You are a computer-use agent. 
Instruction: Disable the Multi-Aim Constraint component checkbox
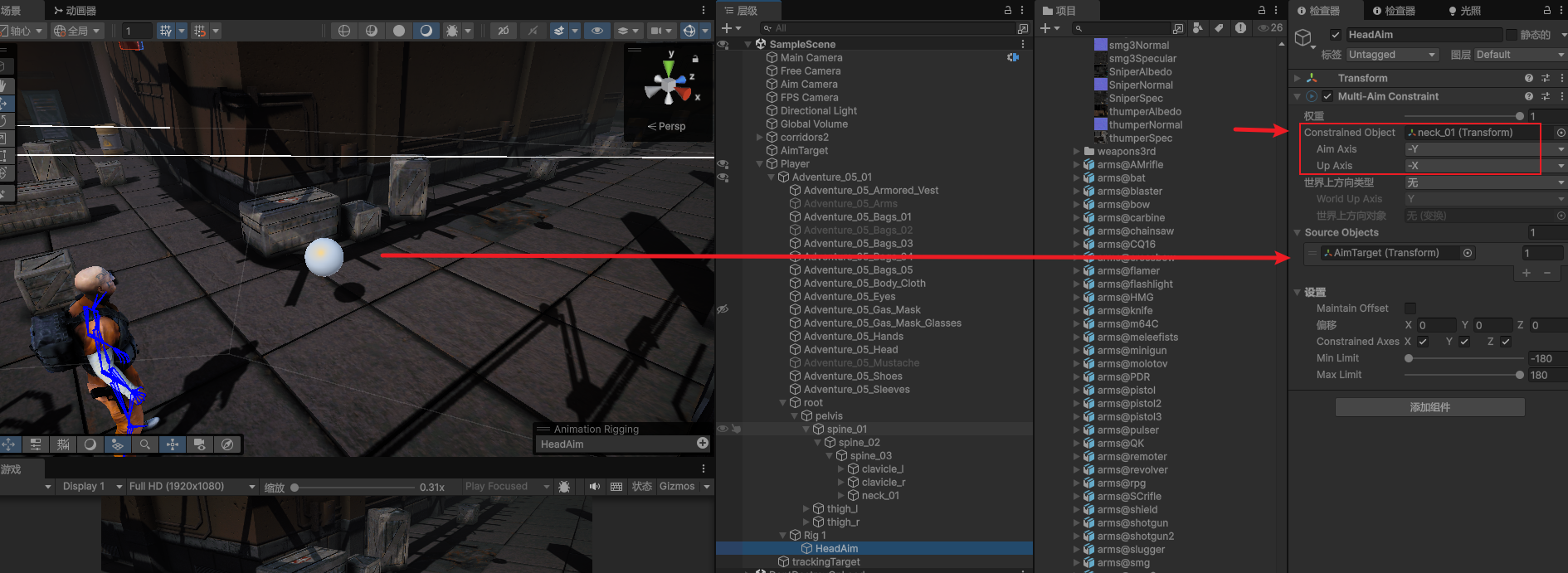tap(1327, 96)
